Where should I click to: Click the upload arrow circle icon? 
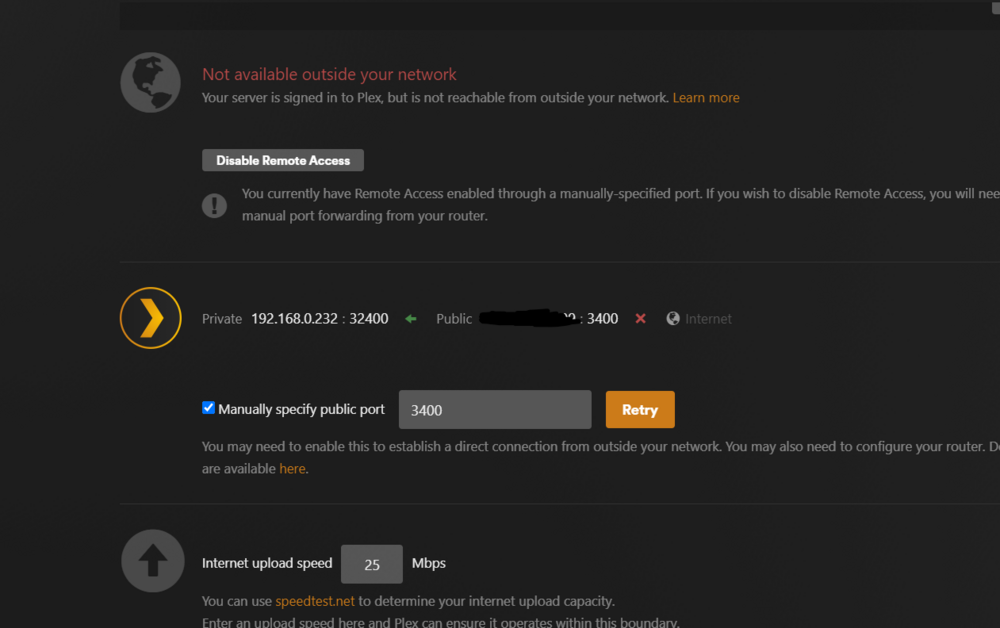152,561
